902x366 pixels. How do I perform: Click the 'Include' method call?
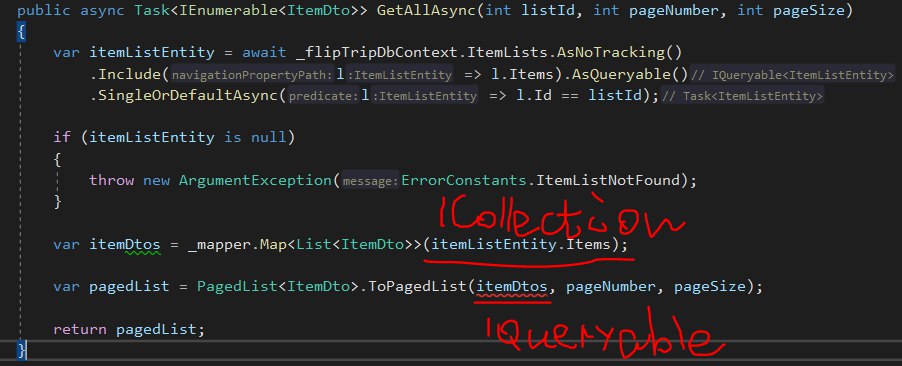129,74
